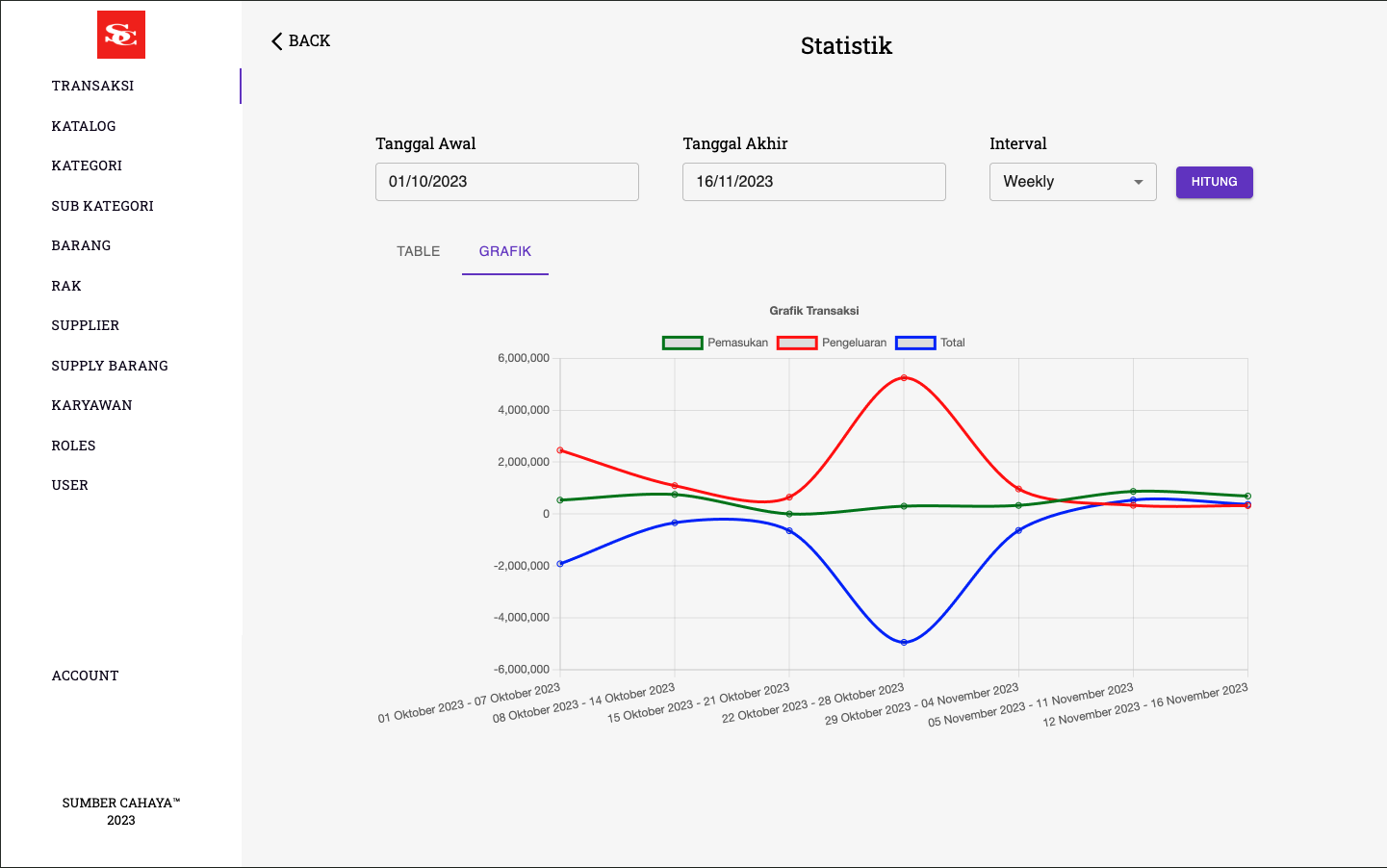1387x868 pixels.
Task: Open the KATALOG menu item
Action: 84,126
